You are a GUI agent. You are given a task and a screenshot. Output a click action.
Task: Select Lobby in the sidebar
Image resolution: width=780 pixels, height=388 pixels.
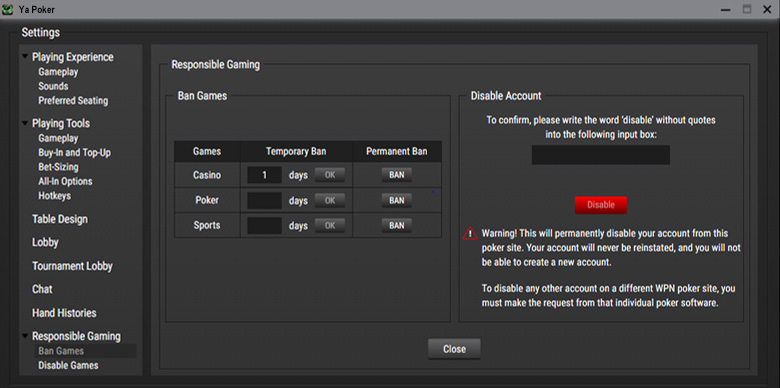[45, 243]
